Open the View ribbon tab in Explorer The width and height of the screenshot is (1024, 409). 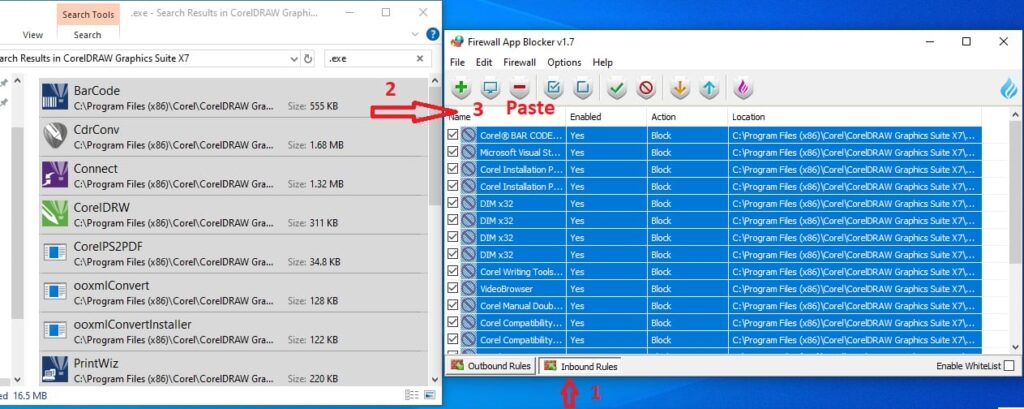[x=33, y=35]
